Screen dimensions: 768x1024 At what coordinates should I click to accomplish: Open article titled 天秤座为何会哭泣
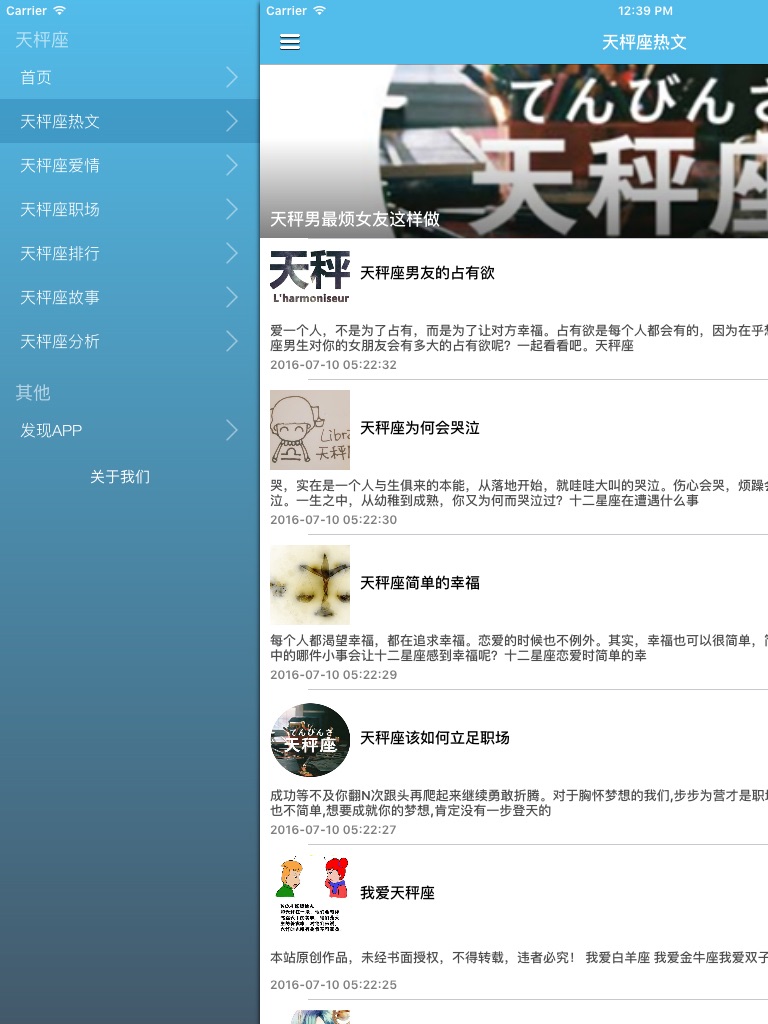point(420,428)
